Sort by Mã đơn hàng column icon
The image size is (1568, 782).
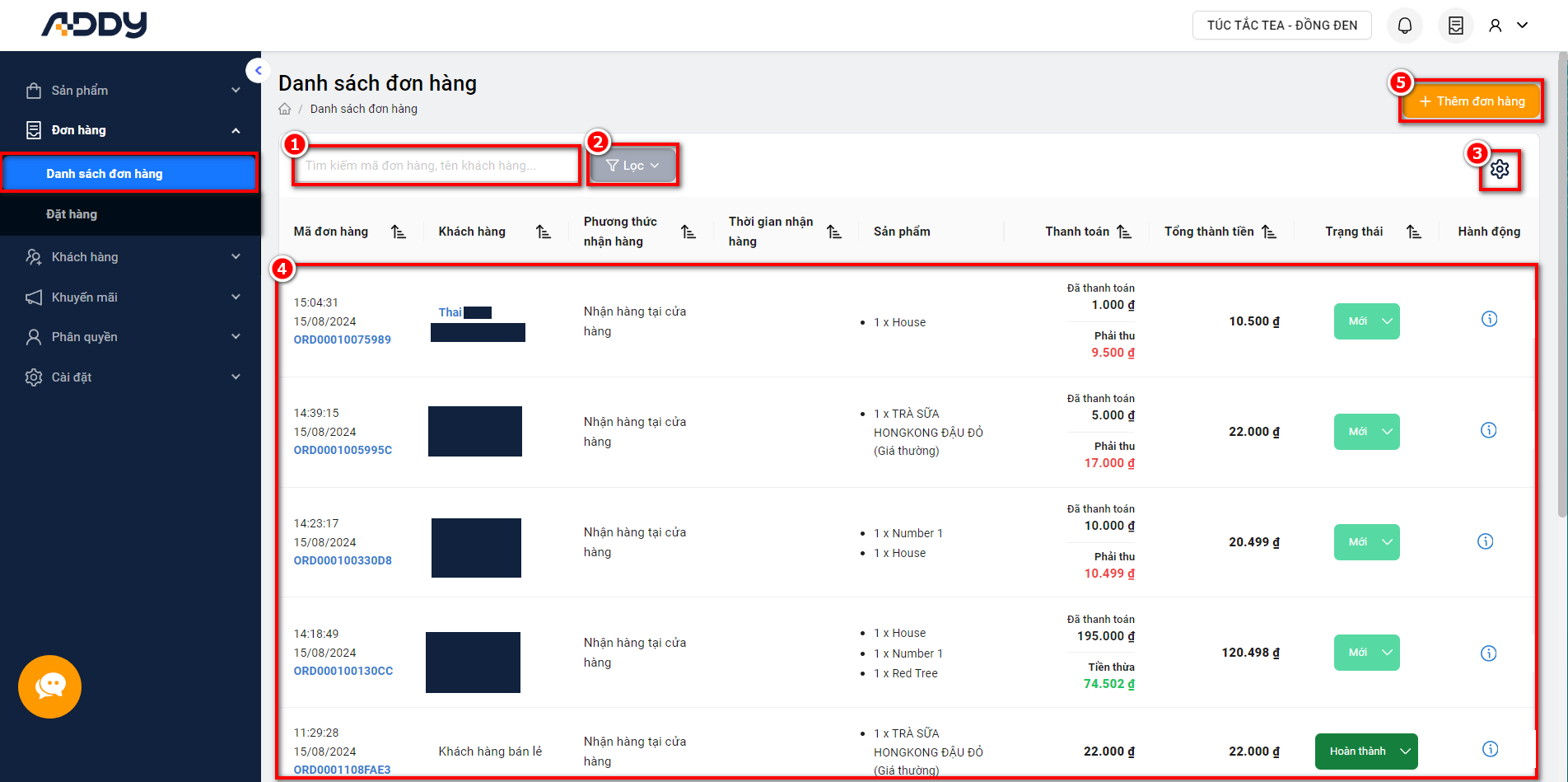click(399, 232)
